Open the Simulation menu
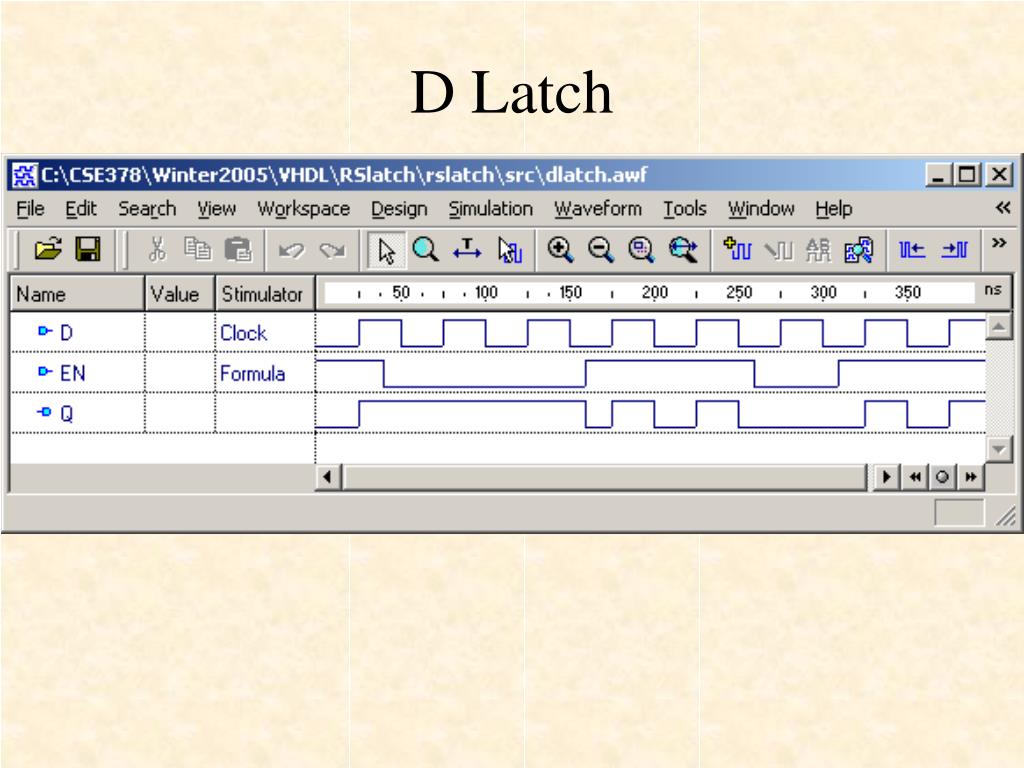Viewport: 1024px width, 768px height. pos(490,209)
